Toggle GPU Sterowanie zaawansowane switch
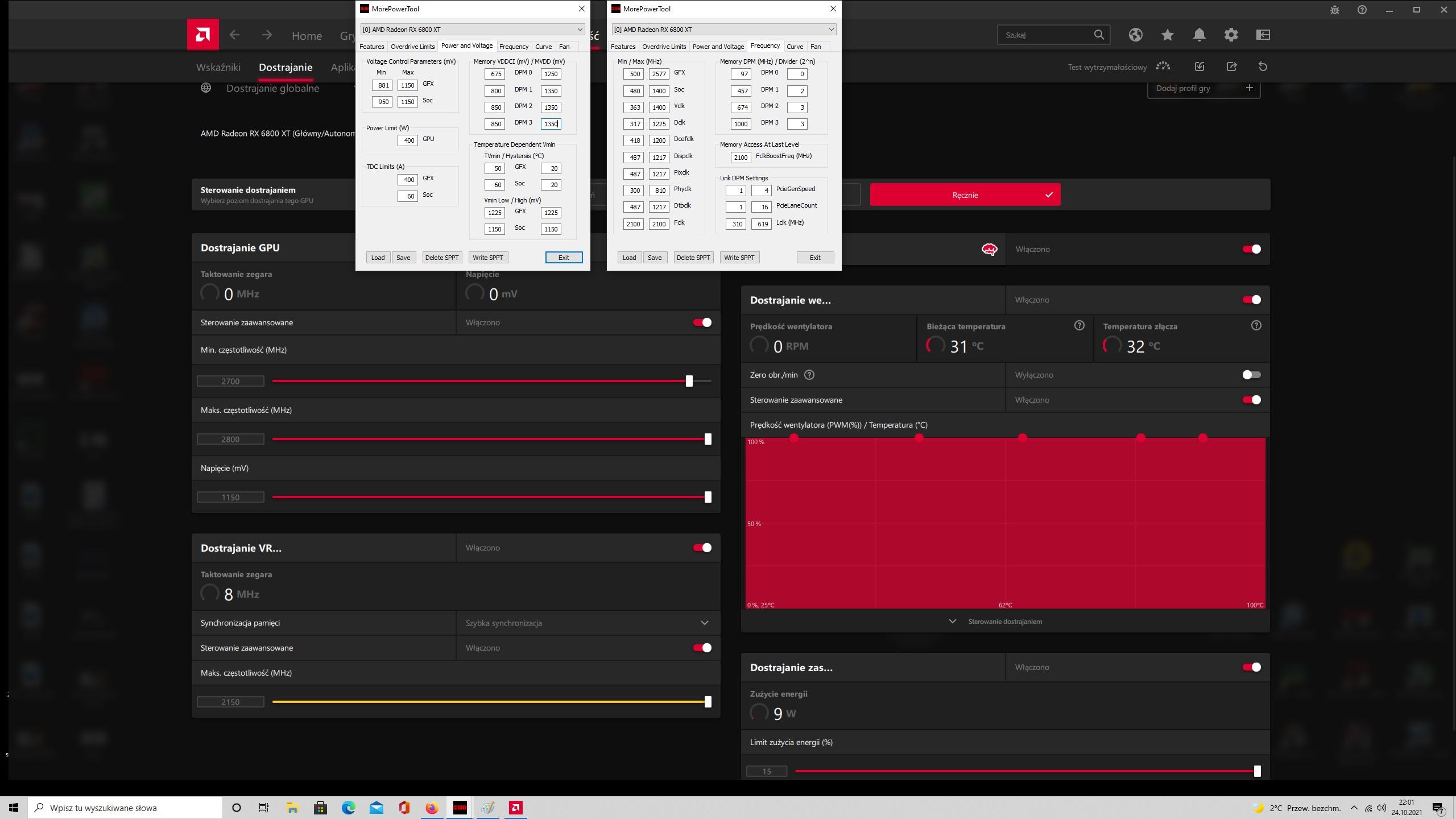Viewport: 1456px width, 819px height. coord(702,322)
